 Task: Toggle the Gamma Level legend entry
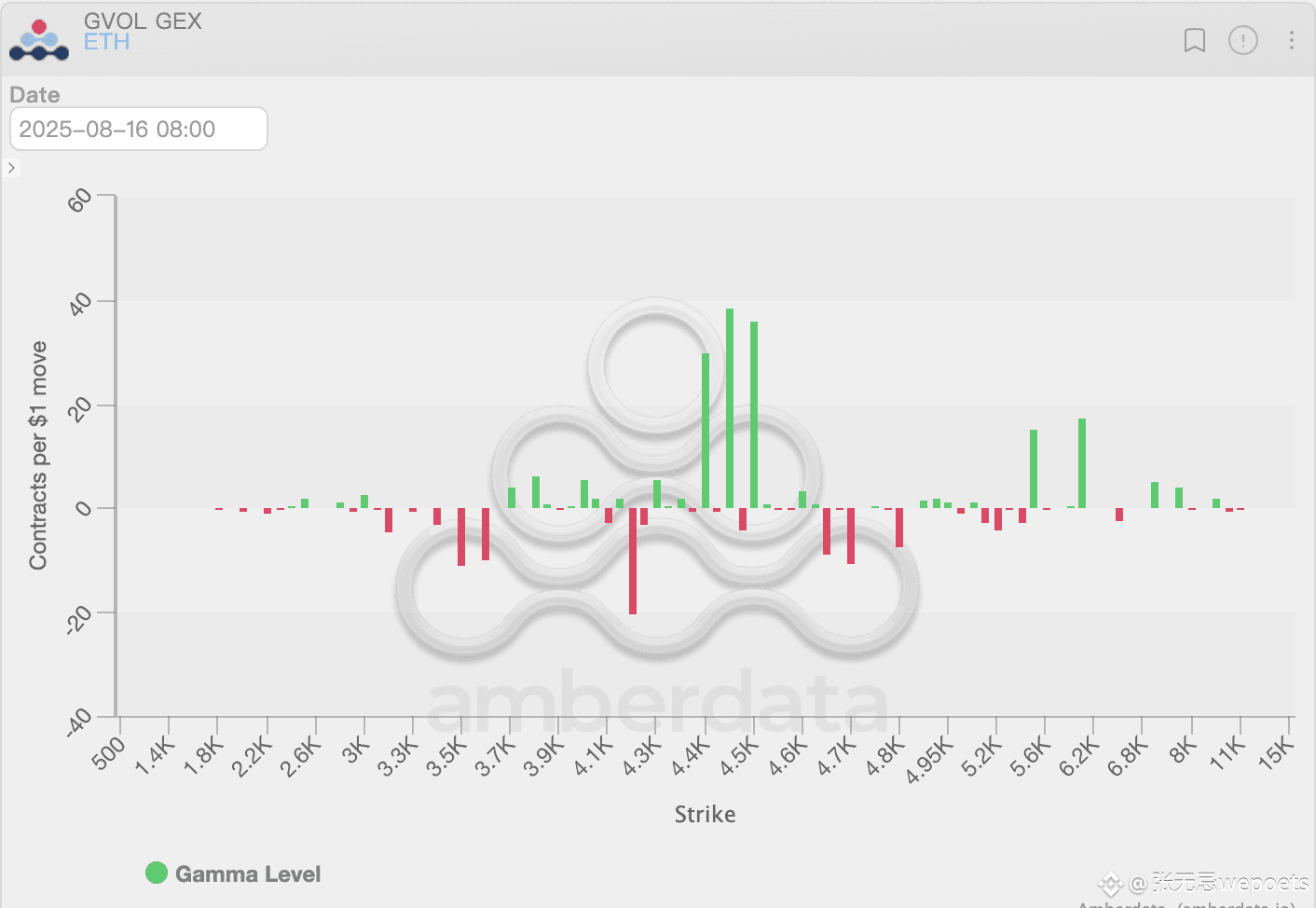point(233,874)
